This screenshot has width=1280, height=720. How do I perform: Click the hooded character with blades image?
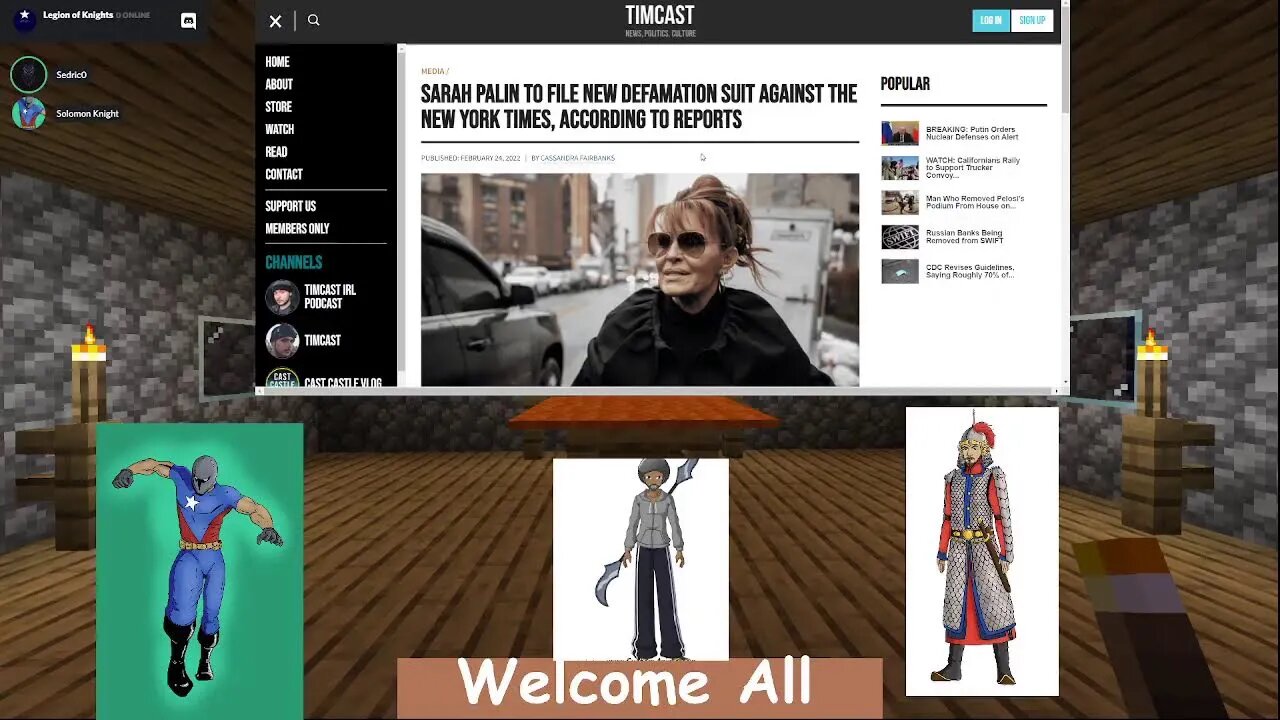coord(640,560)
